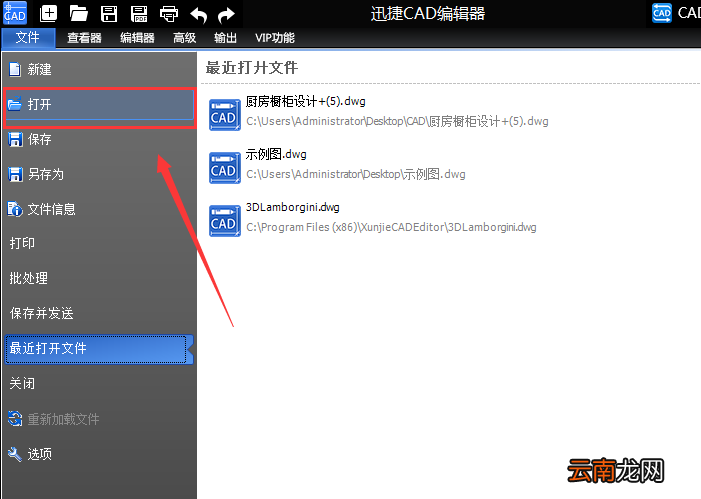Switch to the 查看器 tab
Viewport: 701px width, 499px height.
[84, 38]
